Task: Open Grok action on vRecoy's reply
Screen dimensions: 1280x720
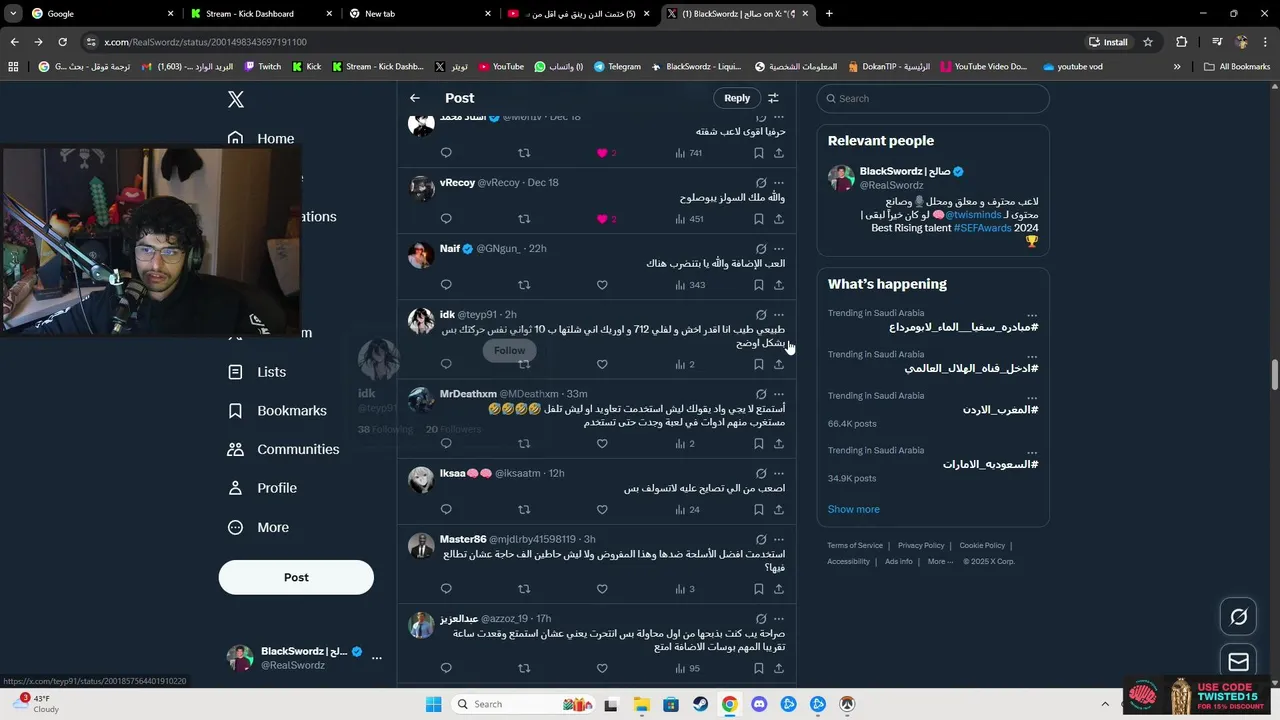Action: (761, 183)
